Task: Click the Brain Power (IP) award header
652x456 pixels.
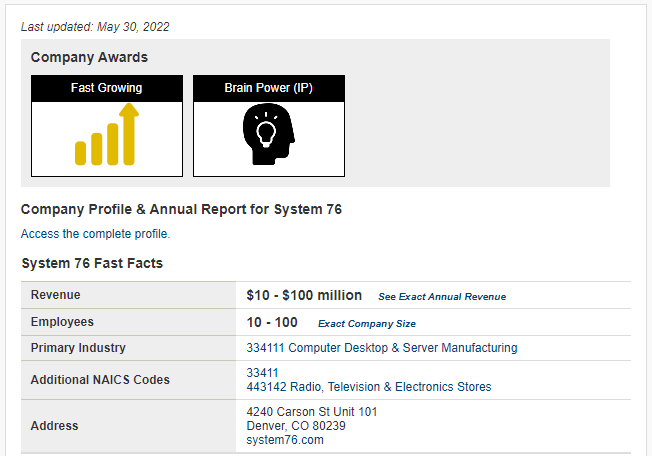Action: (x=268, y=88)
